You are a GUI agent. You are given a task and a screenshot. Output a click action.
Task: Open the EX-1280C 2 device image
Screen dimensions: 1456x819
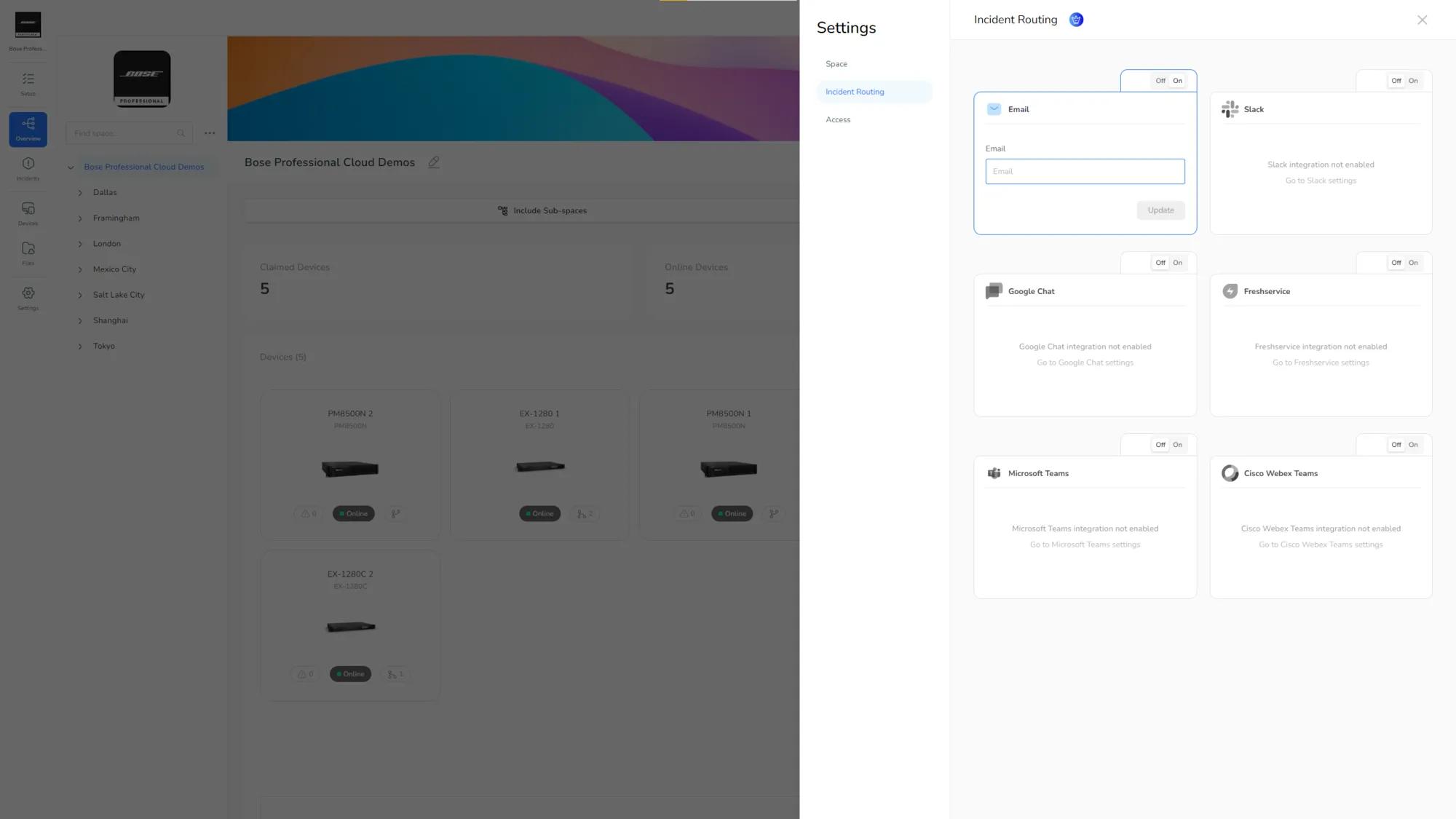pyautogui.click(x=350, y=627)
